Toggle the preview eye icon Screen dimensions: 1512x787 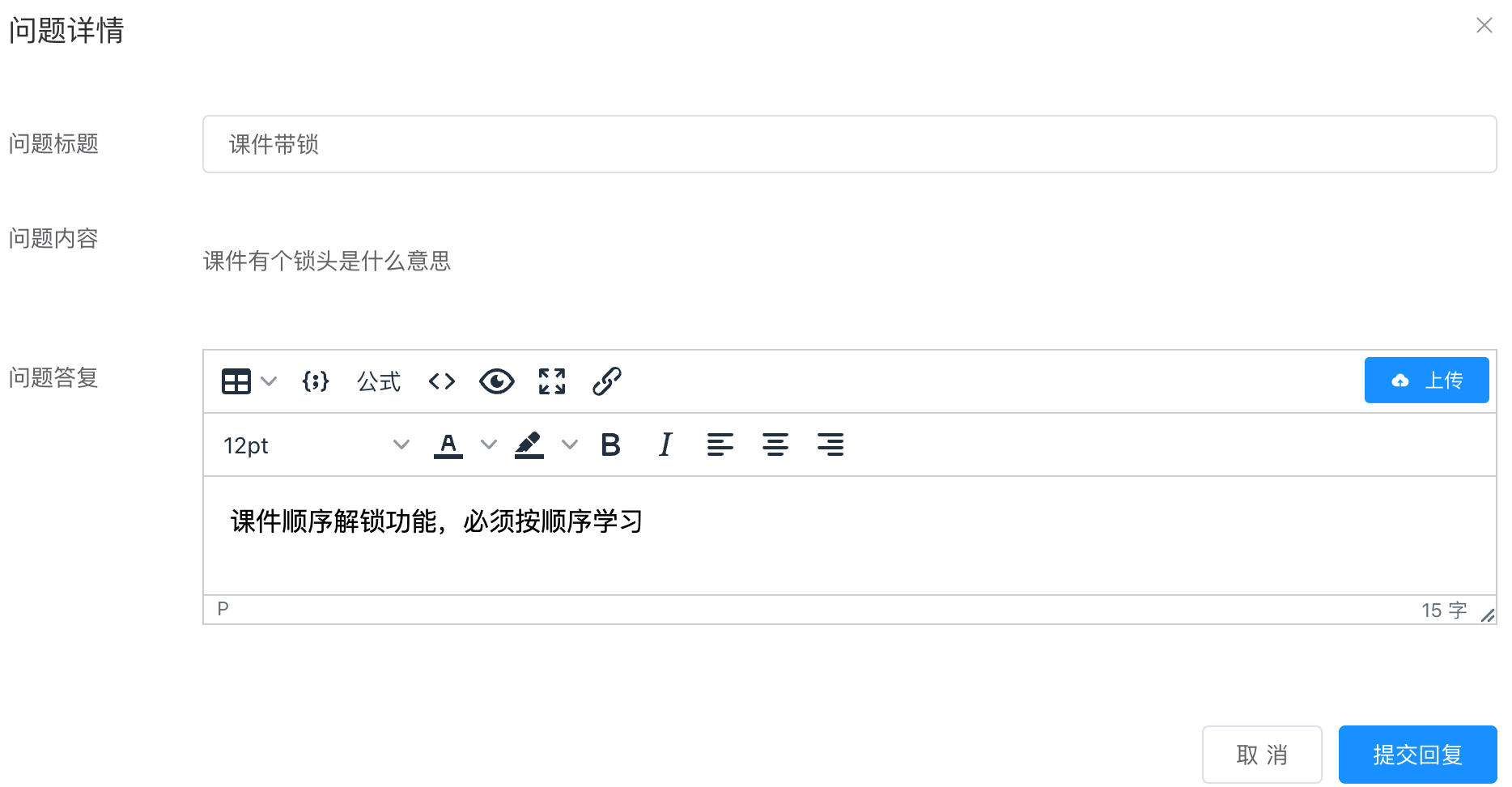(x=497, y=381)
